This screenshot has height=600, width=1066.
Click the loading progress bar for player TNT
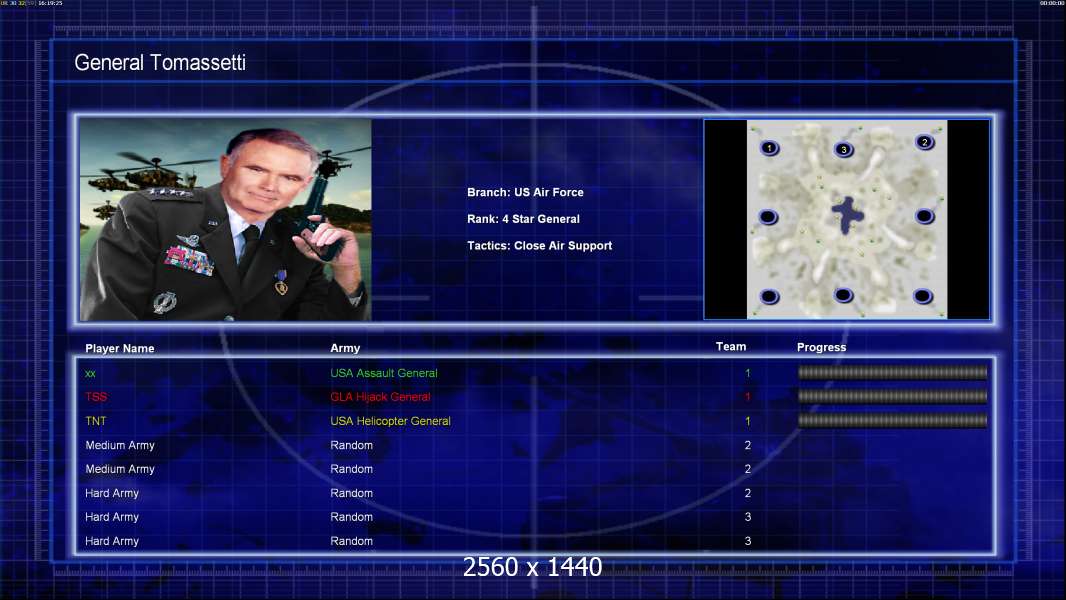point(892,421)
